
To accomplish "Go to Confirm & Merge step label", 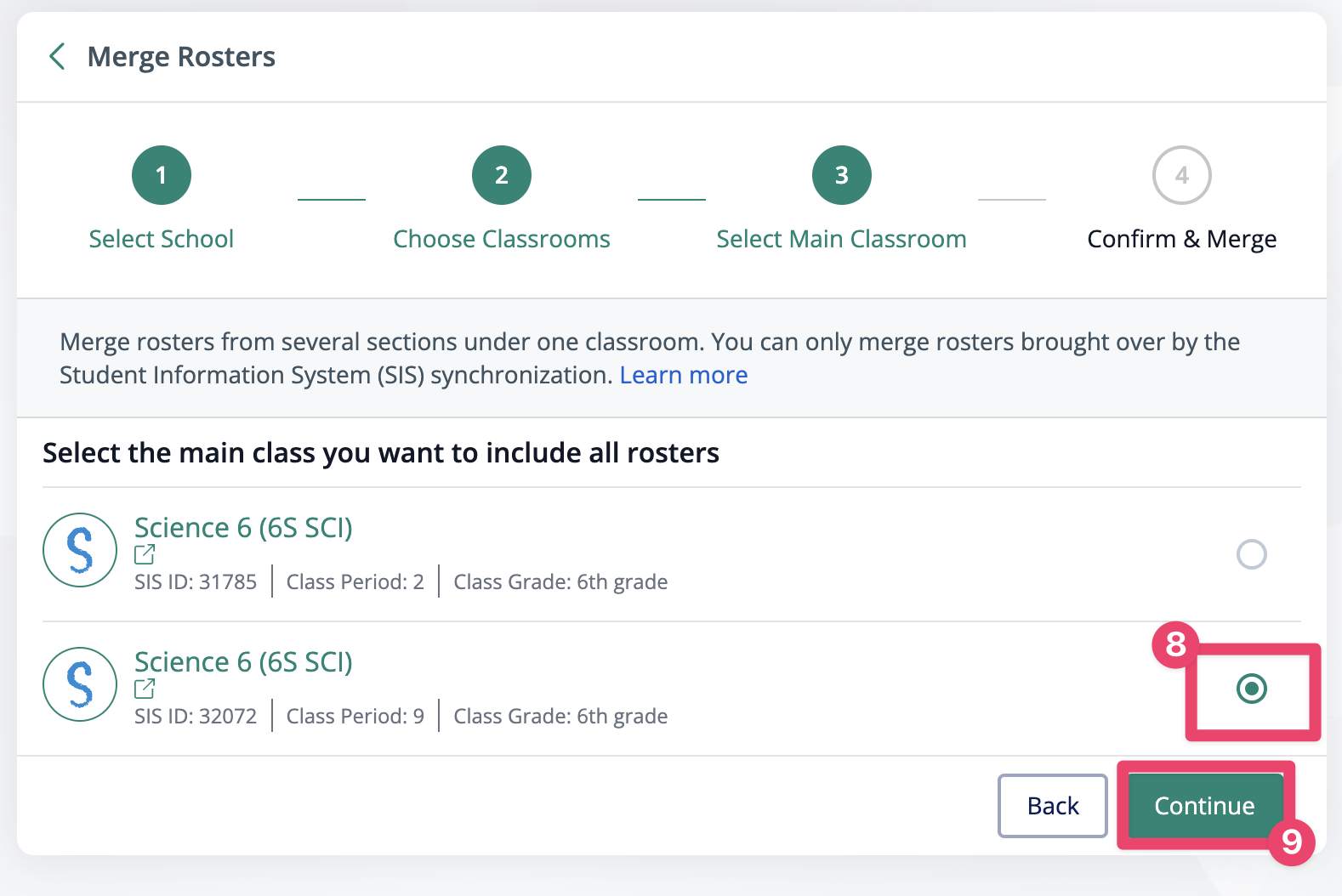I will pos(1181,239).
